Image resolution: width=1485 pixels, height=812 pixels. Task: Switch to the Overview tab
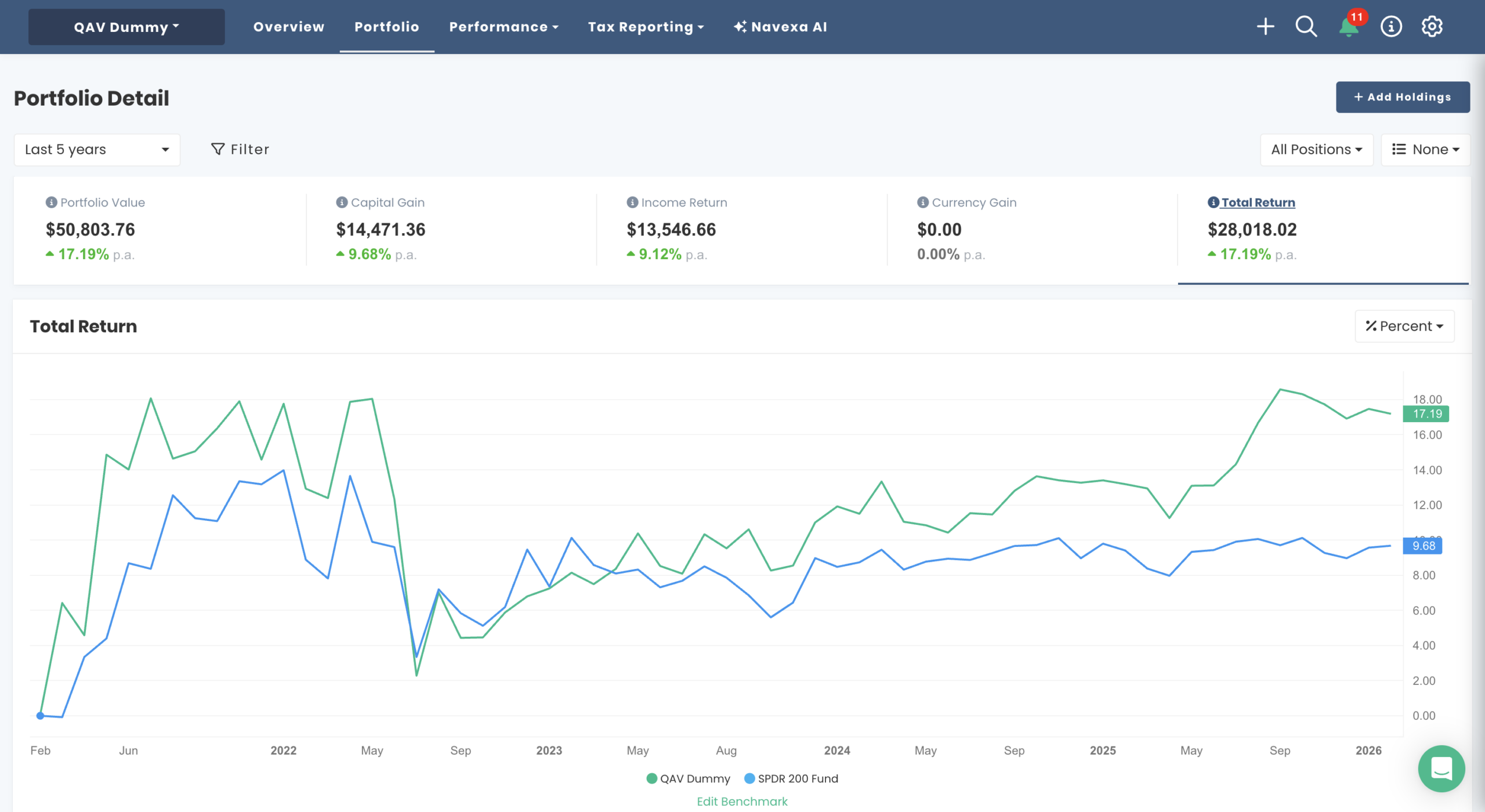coord(288,26)
